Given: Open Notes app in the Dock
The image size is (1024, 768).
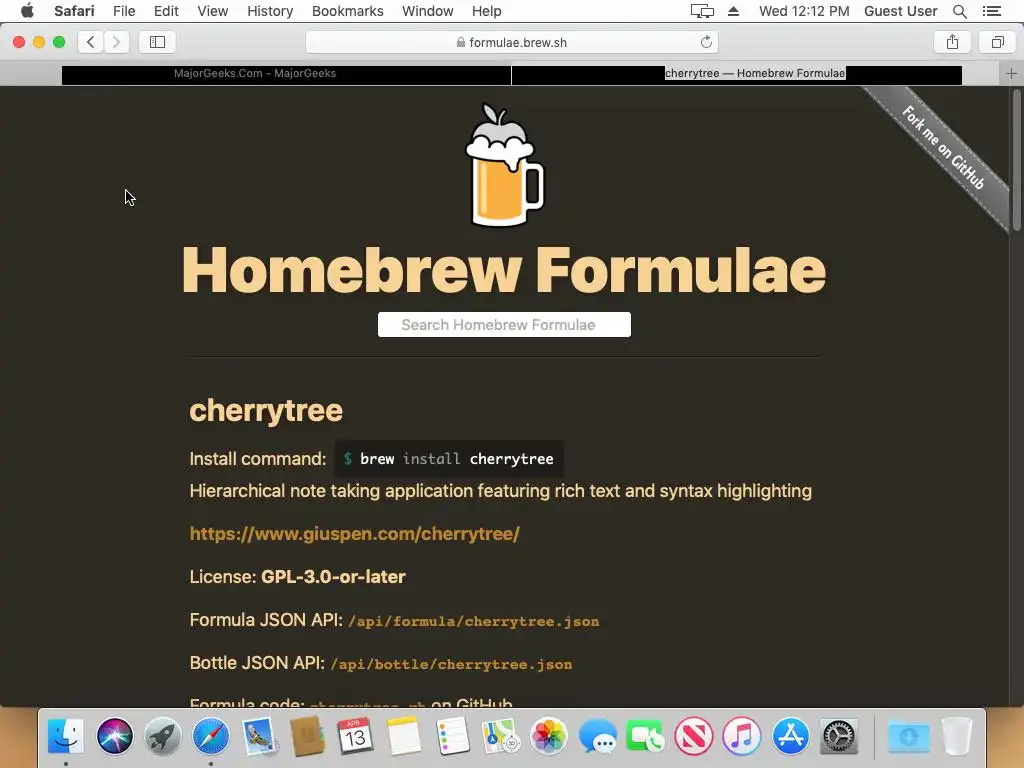Looking at the screenshot, I should pos(404,736).
